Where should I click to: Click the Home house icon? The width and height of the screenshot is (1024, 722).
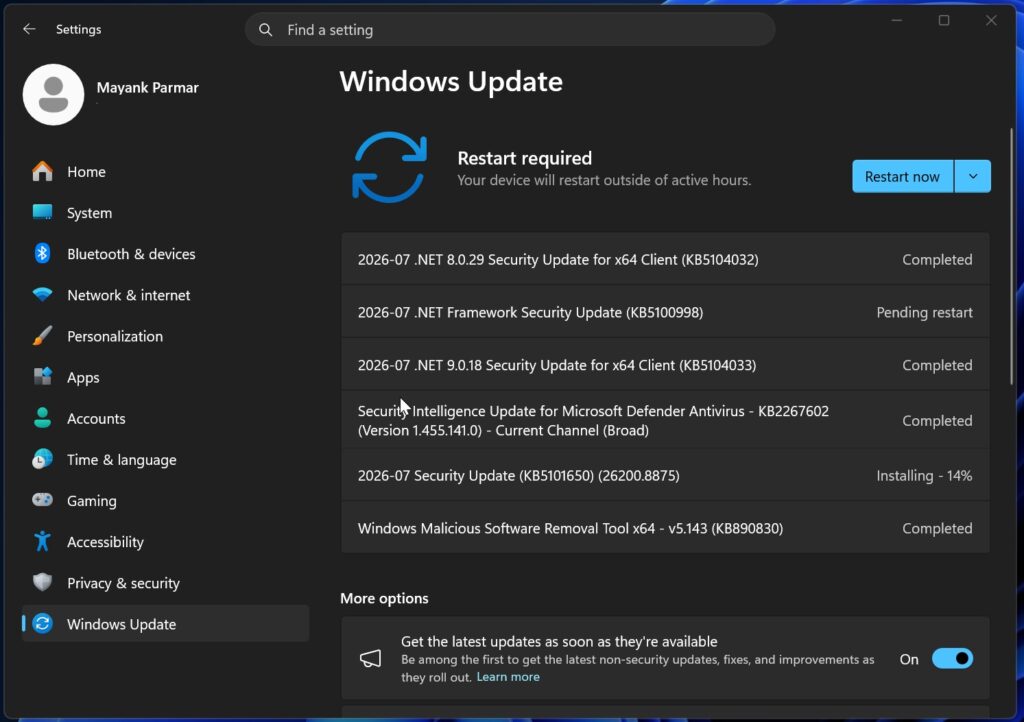pos(42,172)
